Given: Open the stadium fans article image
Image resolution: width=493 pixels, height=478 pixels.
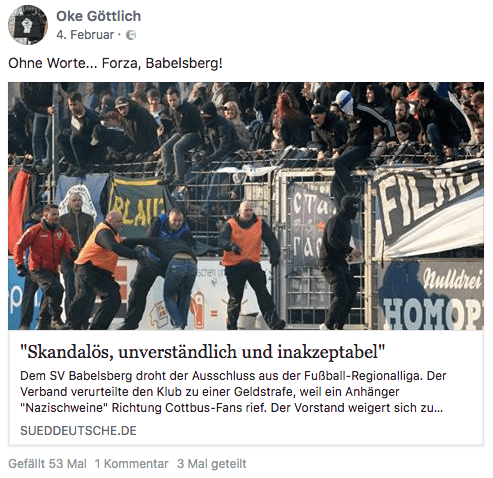Looking at the screenshot, I should (x=246, y=206).
